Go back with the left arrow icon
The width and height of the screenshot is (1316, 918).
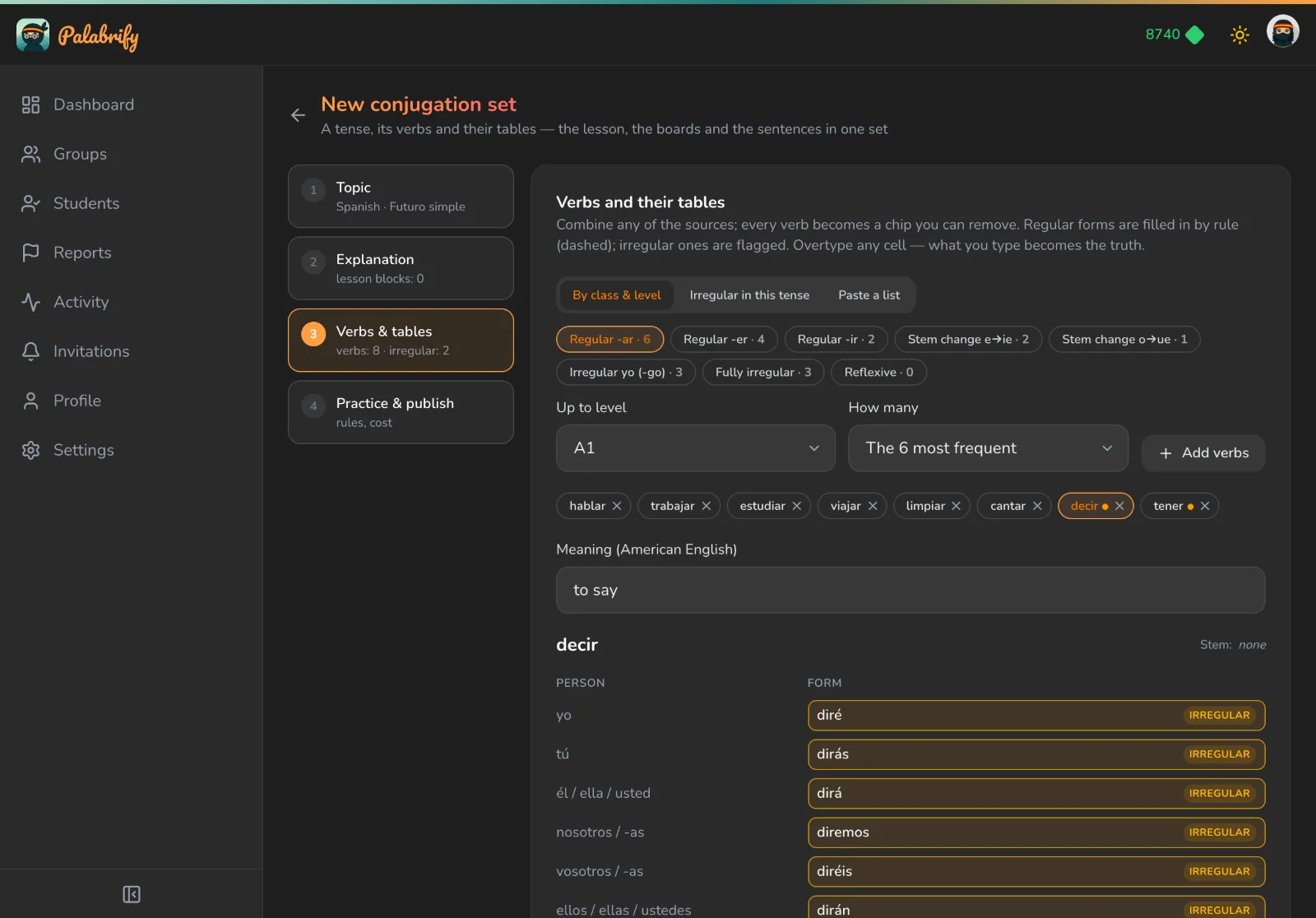pyautogui.click(x=299, y=116)
